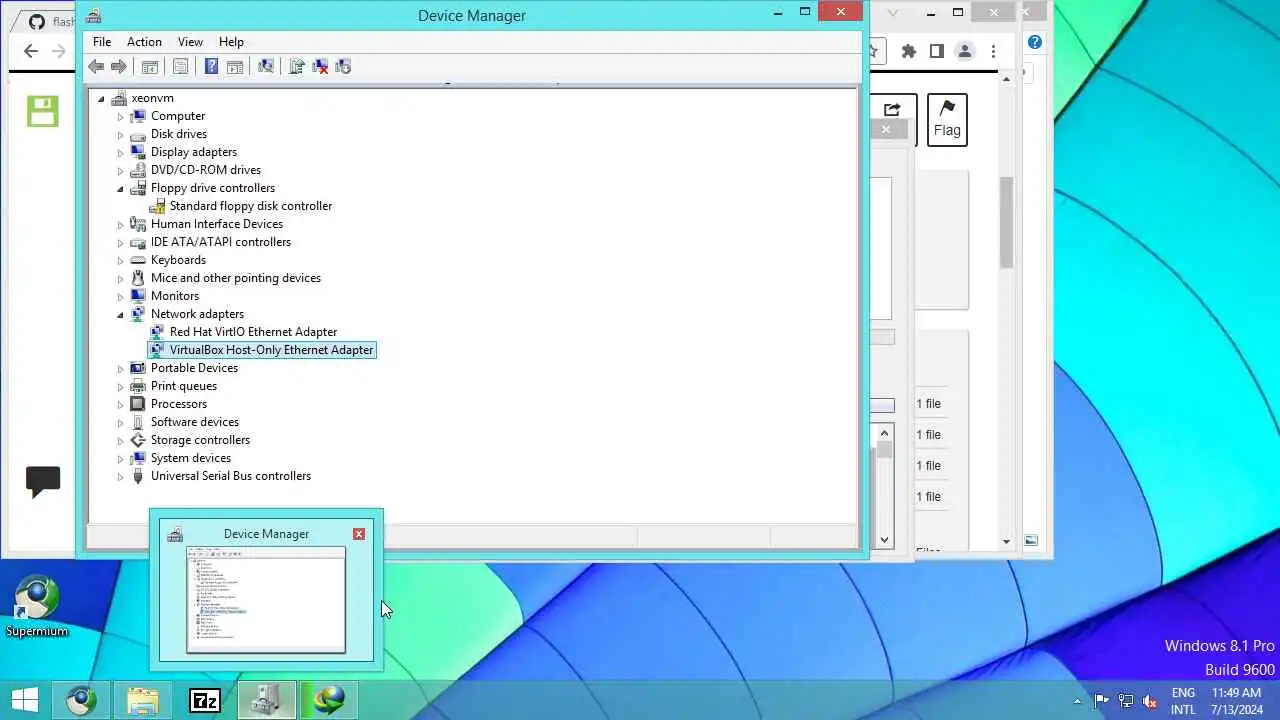Click the Device Manager taskbar preview thumbnail
Screen dimensions: 1280x720
tap(266, 600)
